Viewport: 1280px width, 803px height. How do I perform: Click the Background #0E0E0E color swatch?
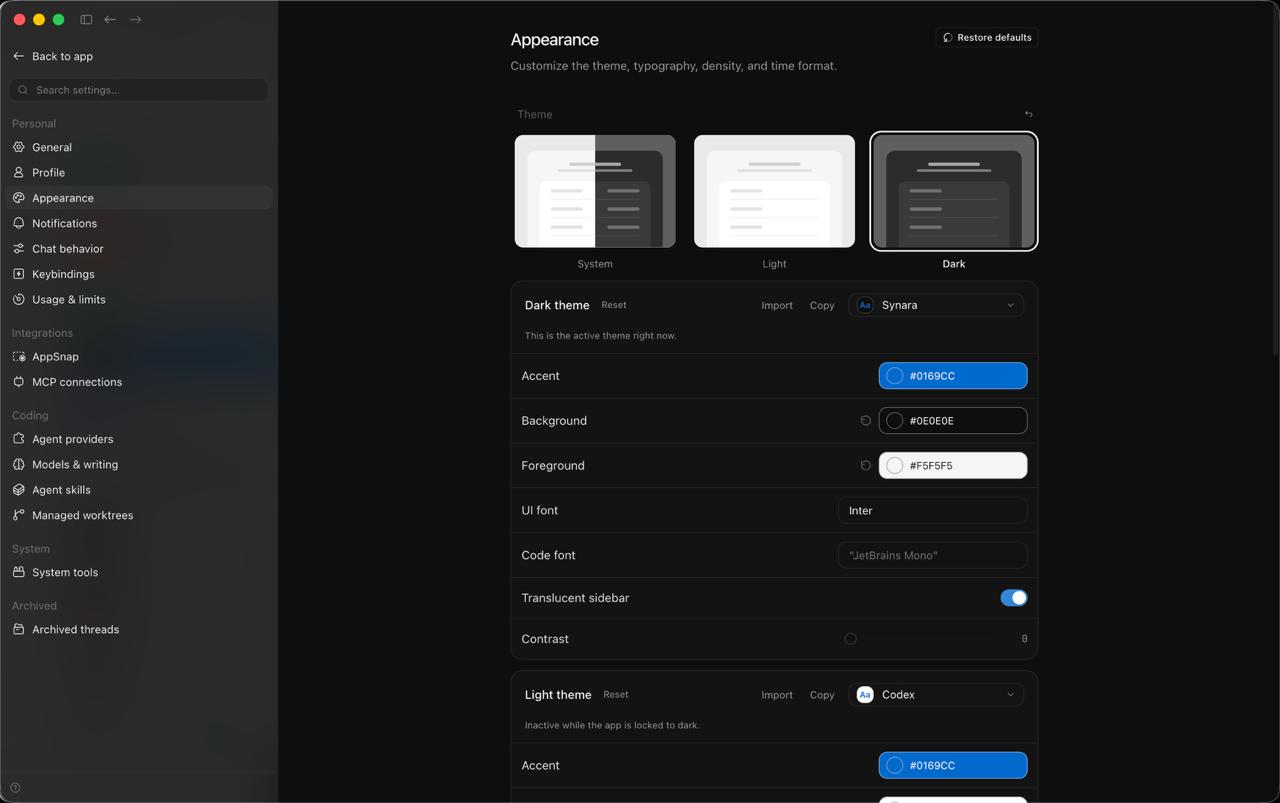point(953,421)
